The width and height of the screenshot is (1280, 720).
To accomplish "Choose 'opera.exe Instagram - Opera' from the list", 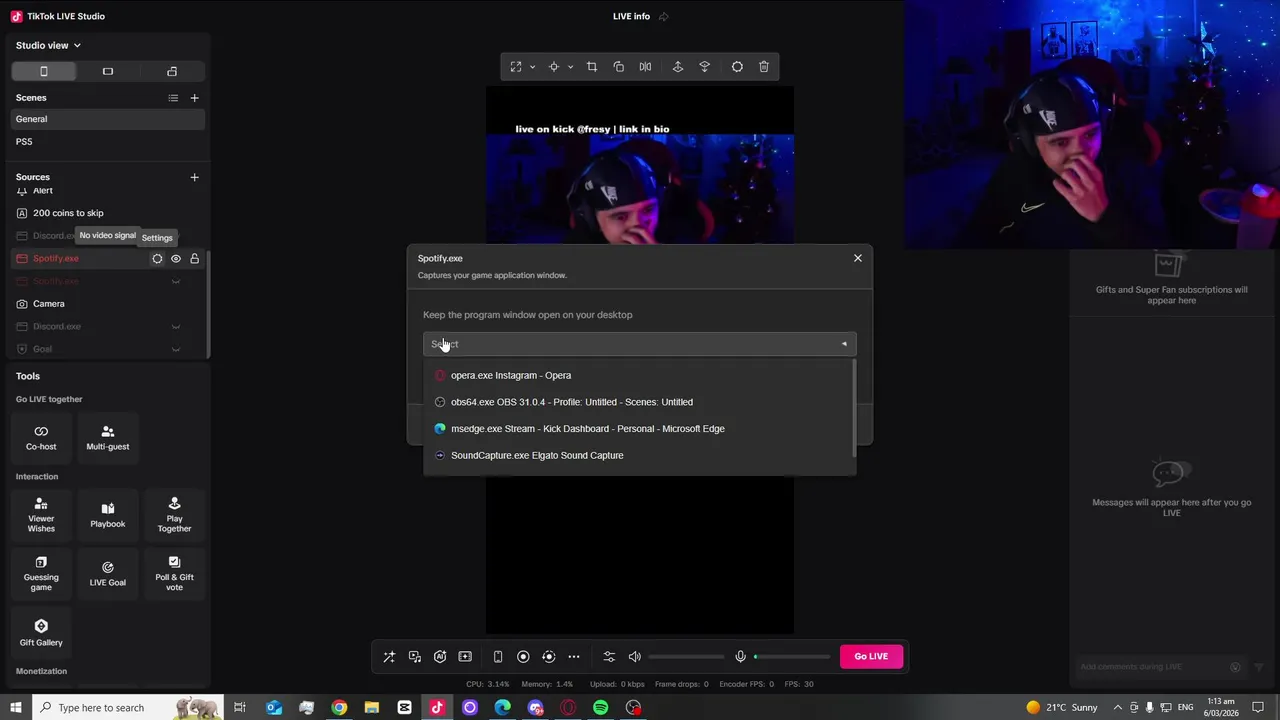I will pyautogui.click(x=640, y=375).
